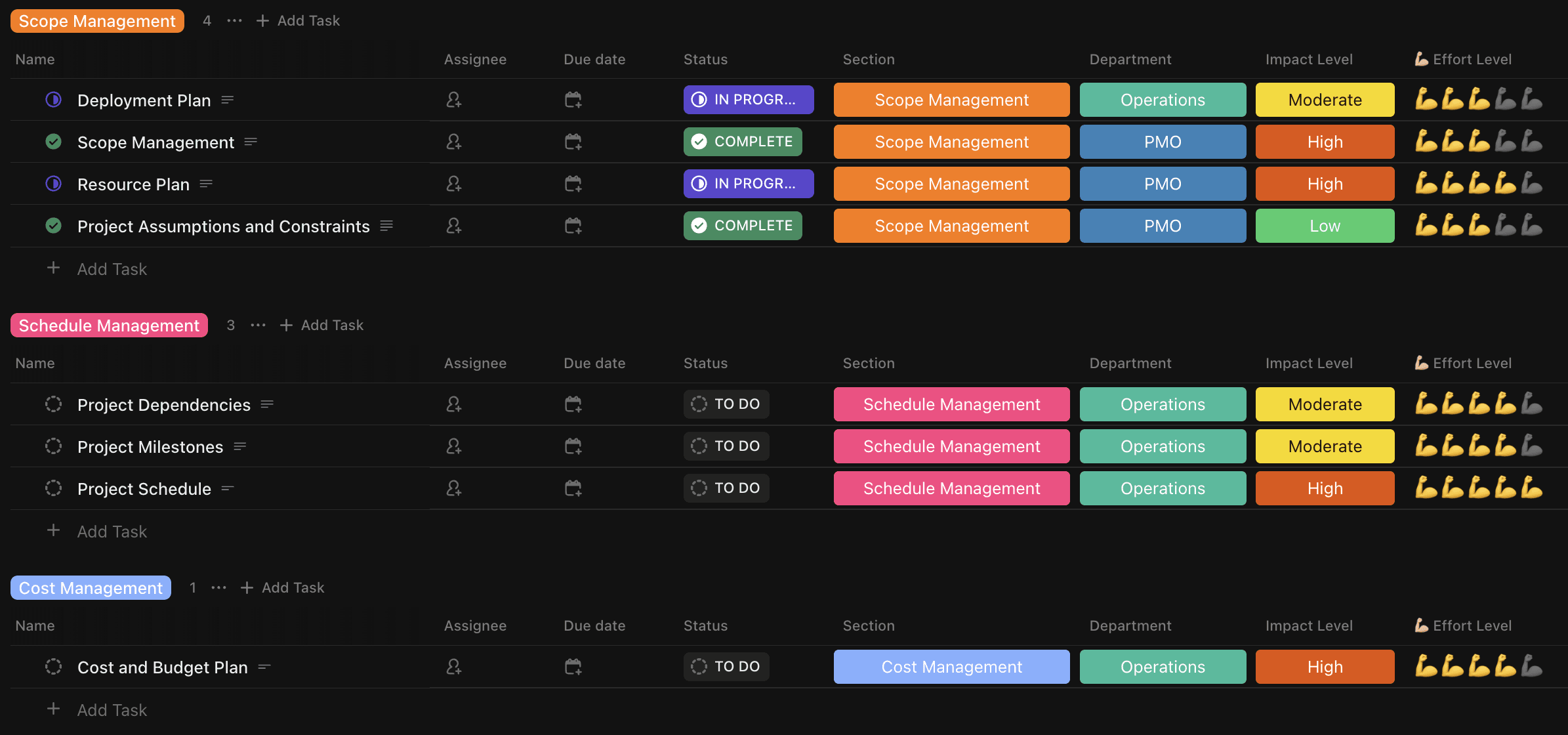
Task: Toggle green complete check on Project Assumptions and Constraints
Action: [54, 226]
